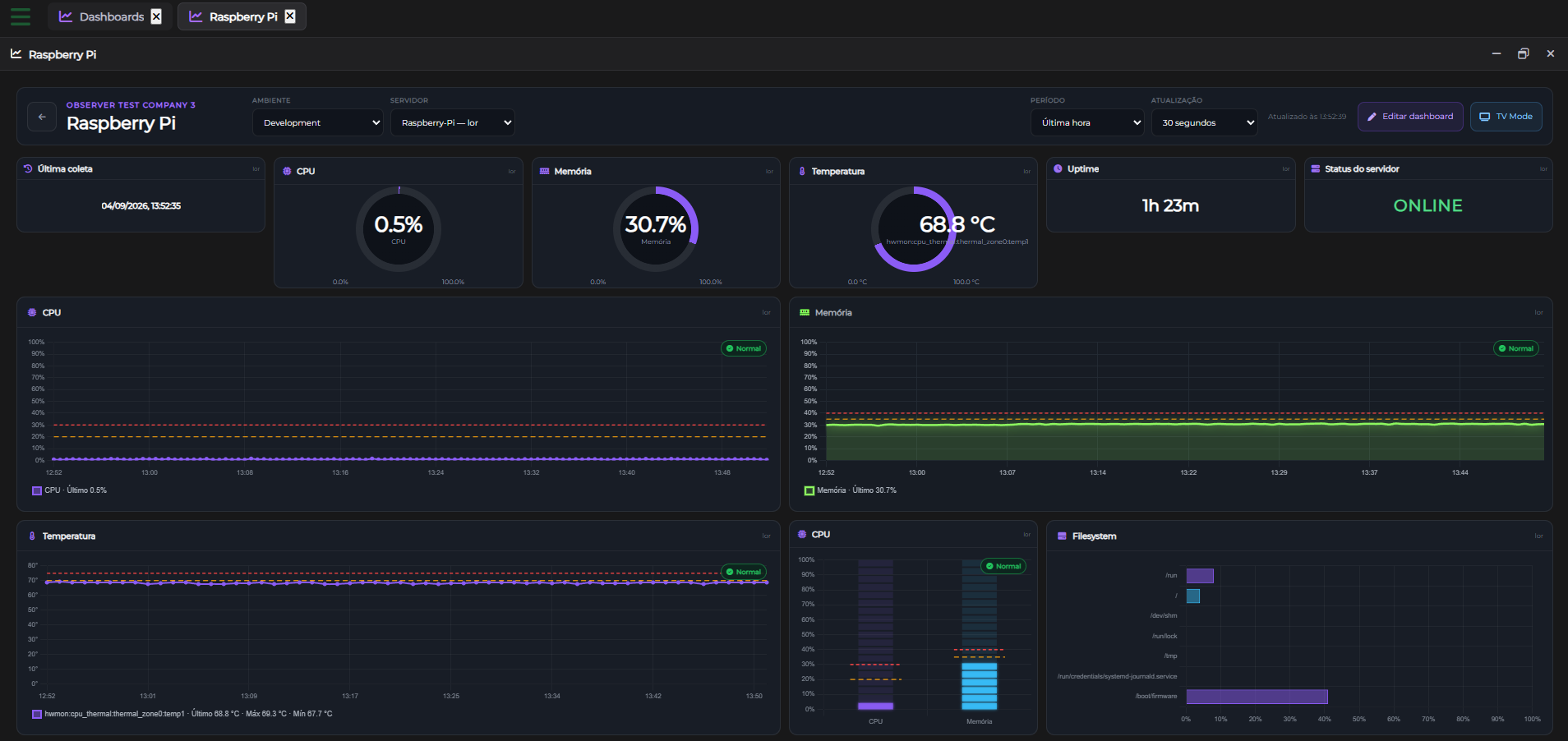The image size is (1568, 741).
Task: Open the Servidor dropdown showing Raspberry-Pi
Action: pyautogui.click(x=453, y=122)
